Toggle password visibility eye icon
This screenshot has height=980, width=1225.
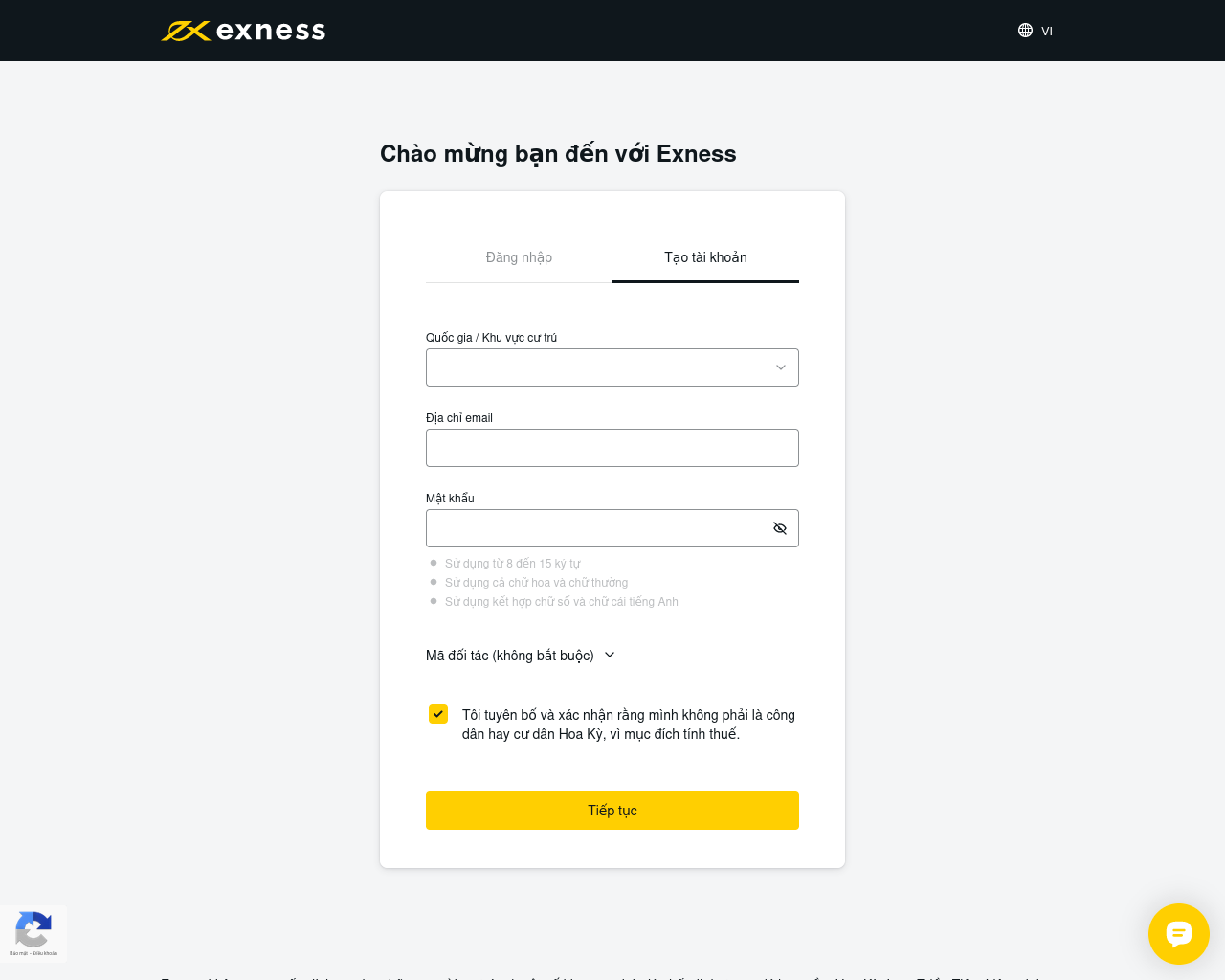point(780,528)
